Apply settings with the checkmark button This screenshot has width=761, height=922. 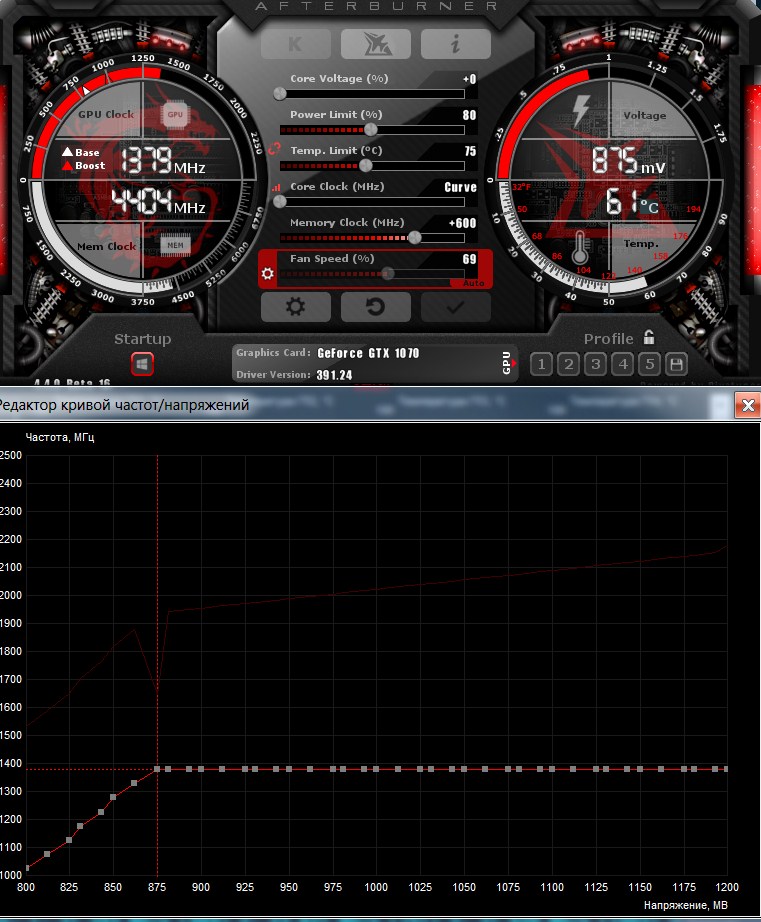[x=455, y=306]
